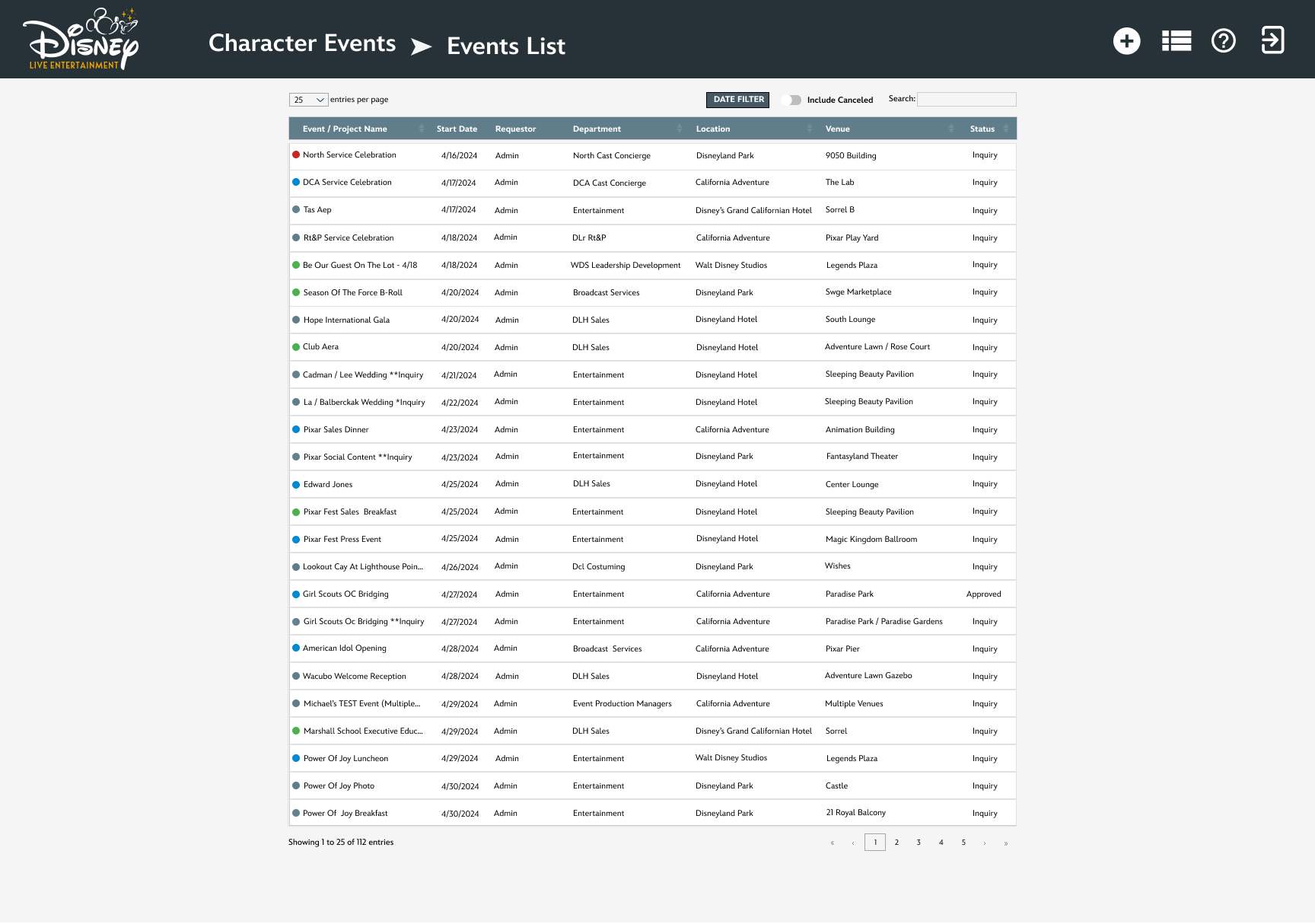Click the Search input field

pos(966,99)
